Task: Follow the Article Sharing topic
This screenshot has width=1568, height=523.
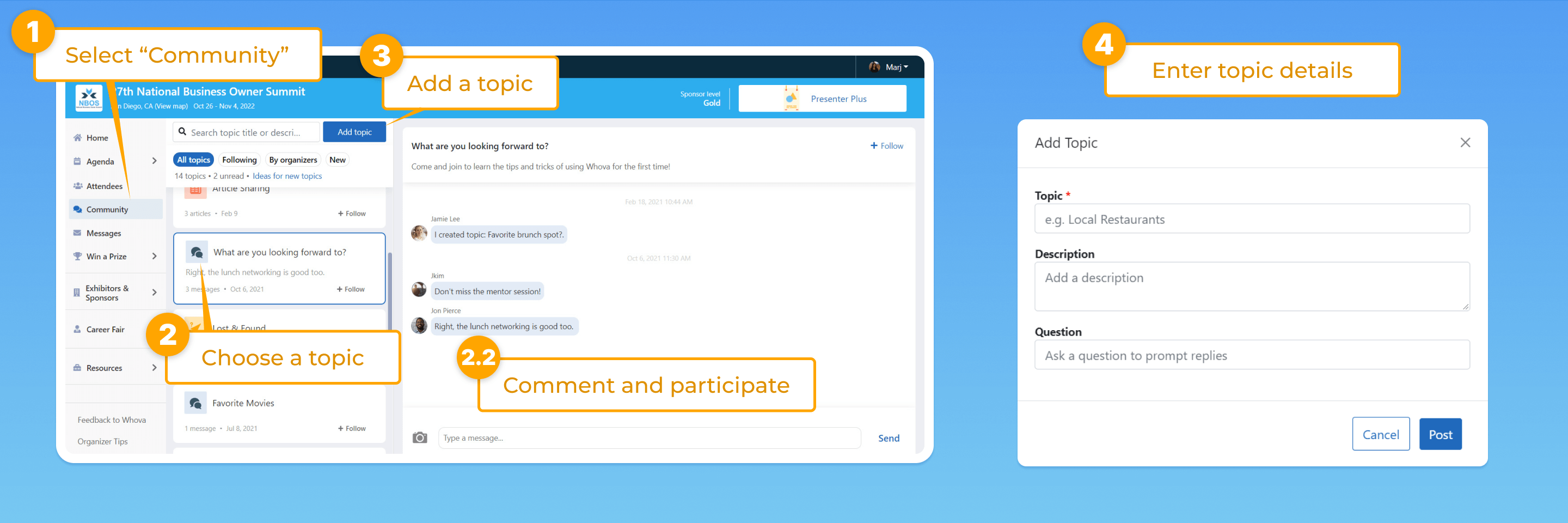Action: pyautogui.click(x=352, y=214)
